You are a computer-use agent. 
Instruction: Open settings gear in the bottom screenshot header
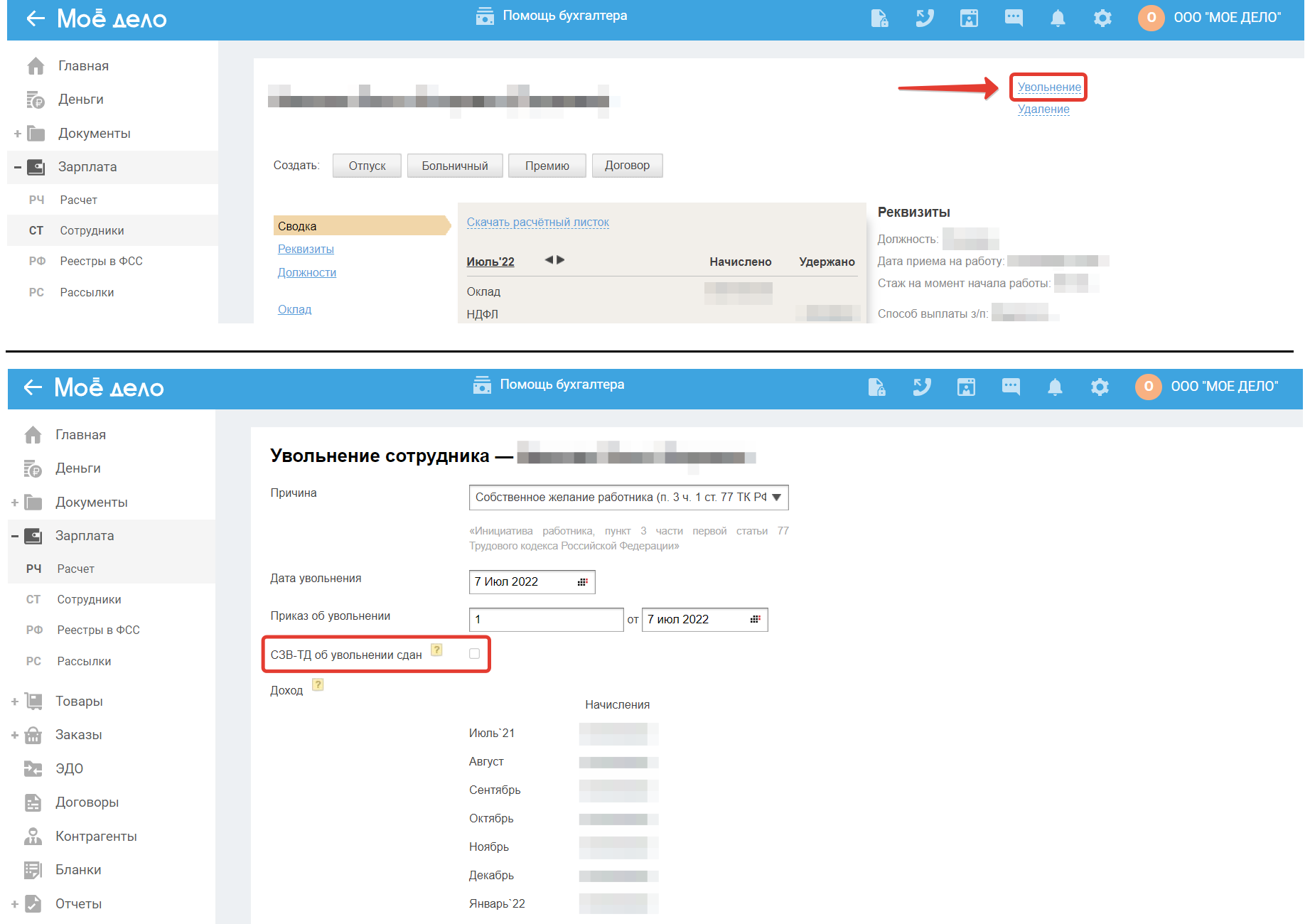pos(1100,387)
